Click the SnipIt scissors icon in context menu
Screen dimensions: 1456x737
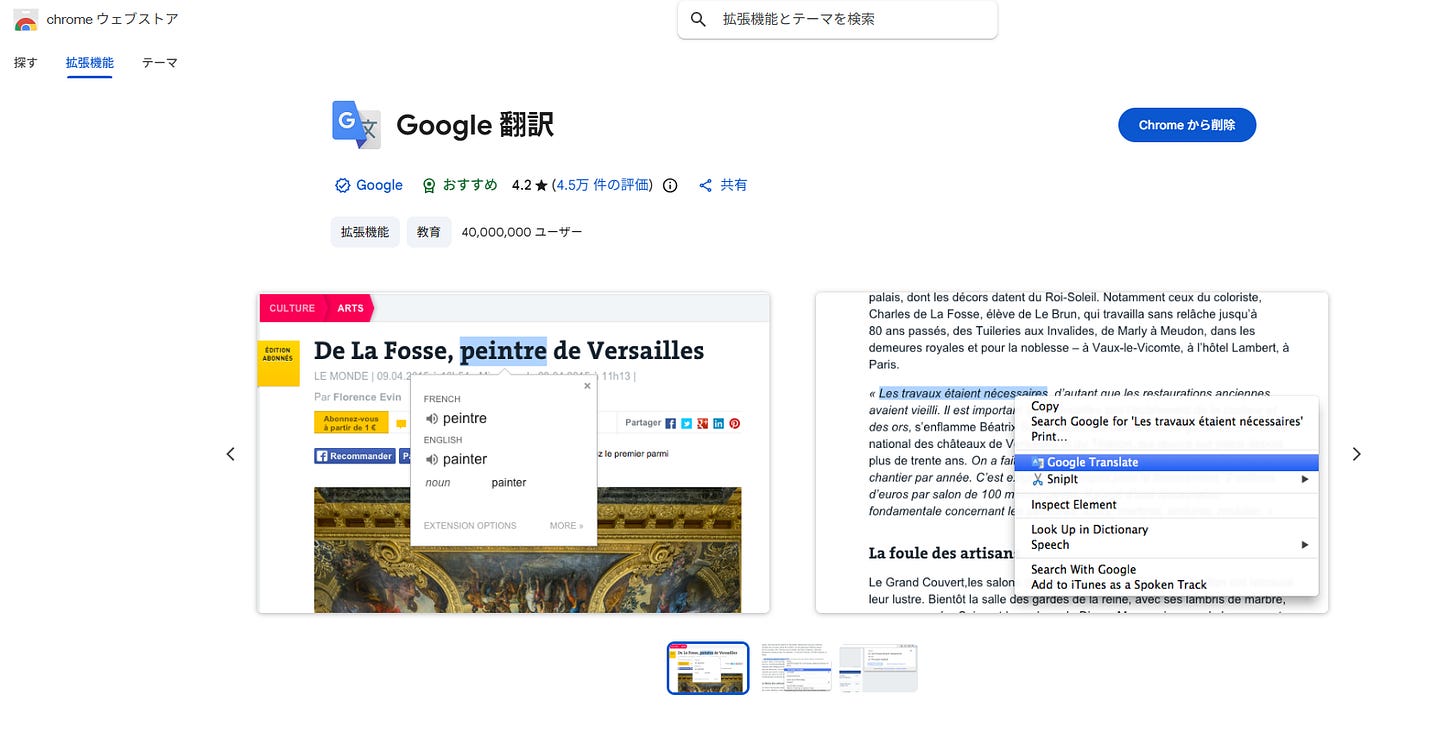click(1038, 479)
